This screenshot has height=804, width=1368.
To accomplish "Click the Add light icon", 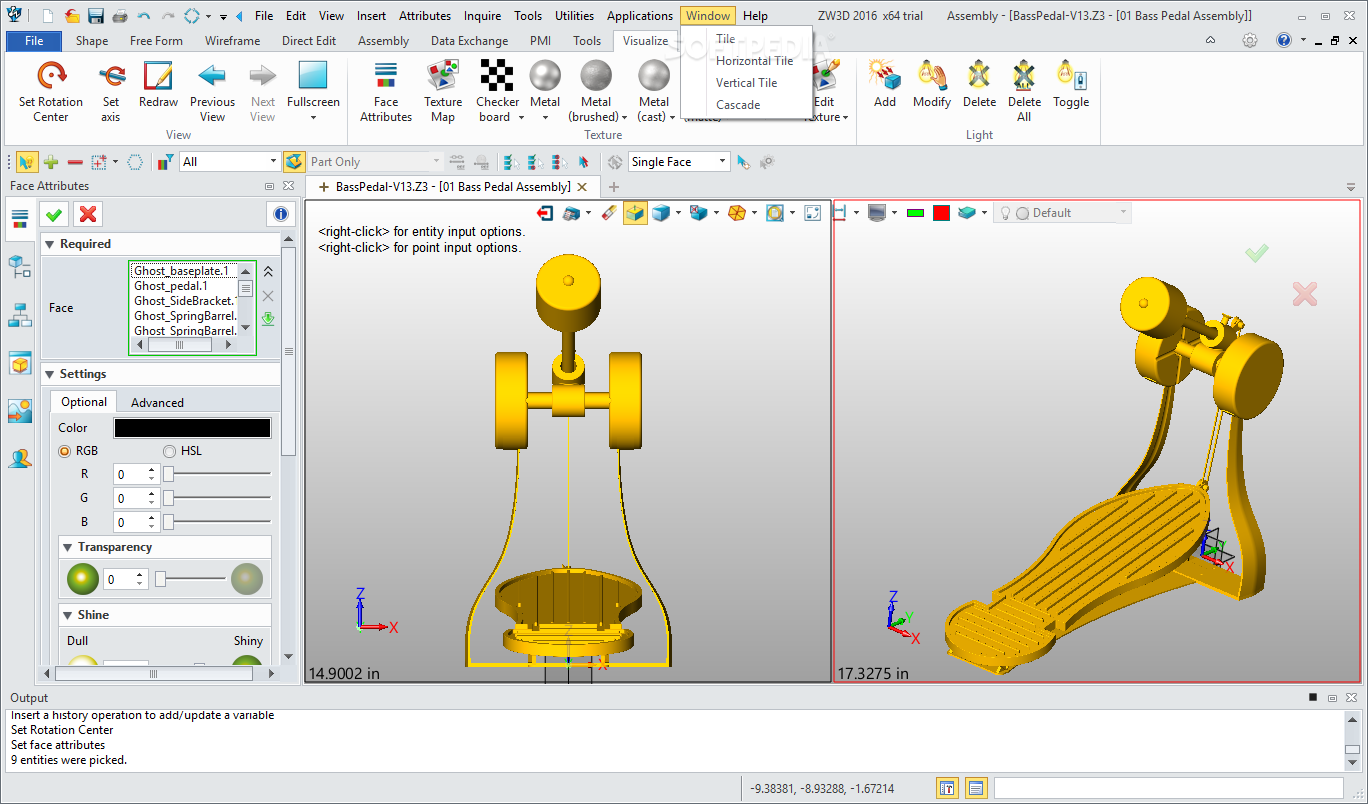I will tap(885, 77).
